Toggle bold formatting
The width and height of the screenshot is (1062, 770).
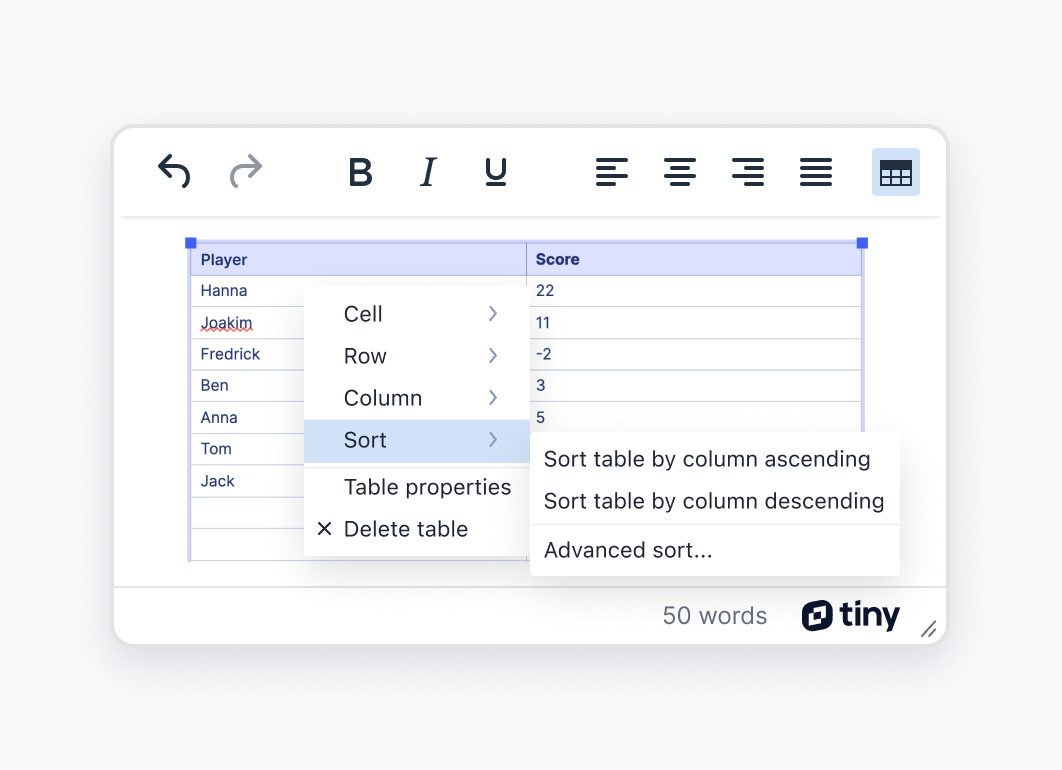point(360,172)
